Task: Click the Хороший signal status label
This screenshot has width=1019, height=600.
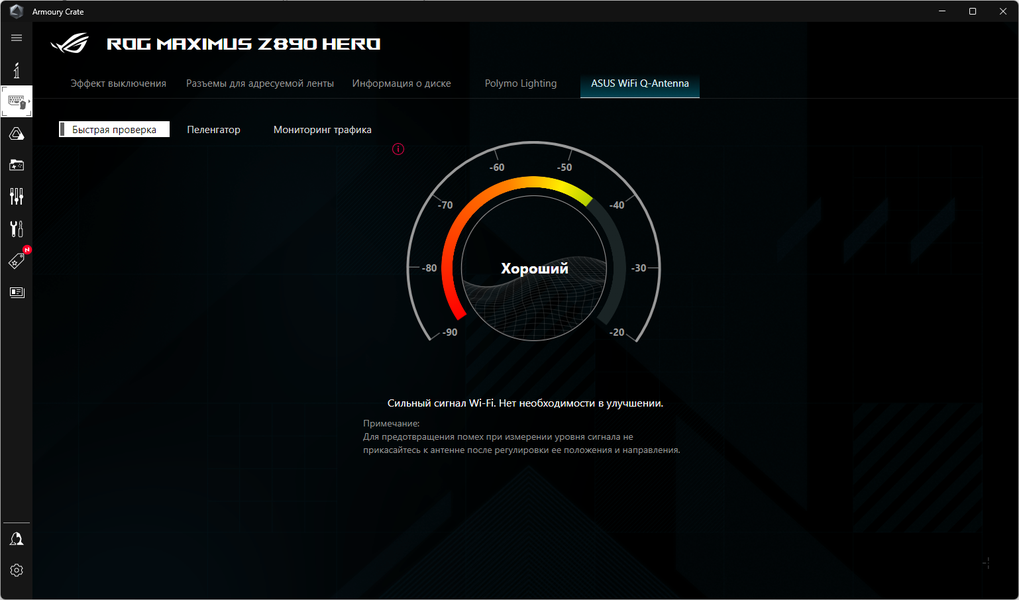Action: [534, 268]
